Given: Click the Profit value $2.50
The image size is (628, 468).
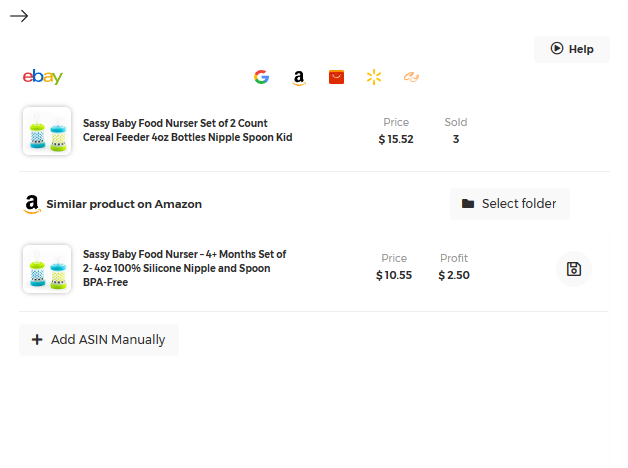Looking at the screenshot, I should [x=454, y=275].
